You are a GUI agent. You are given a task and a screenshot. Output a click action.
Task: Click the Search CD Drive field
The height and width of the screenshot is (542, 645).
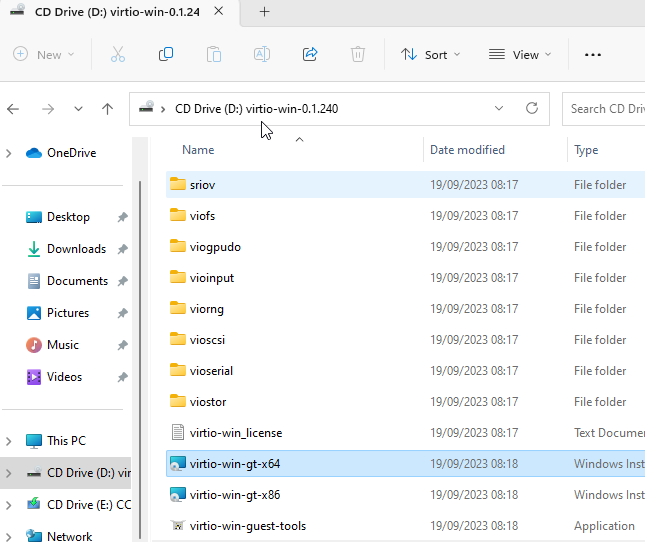603,109
